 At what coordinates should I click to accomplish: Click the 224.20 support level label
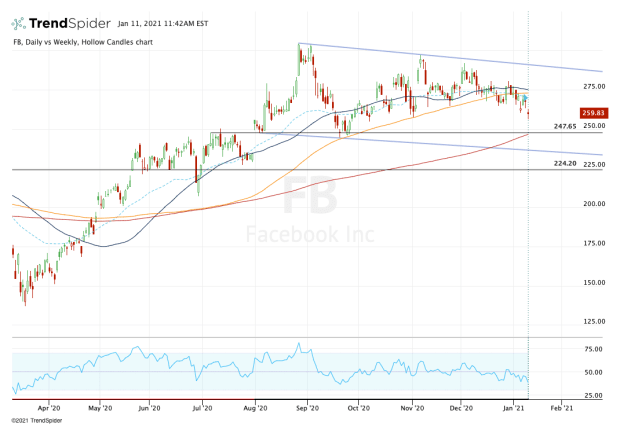pyautogui.click(x=565, y=163)
